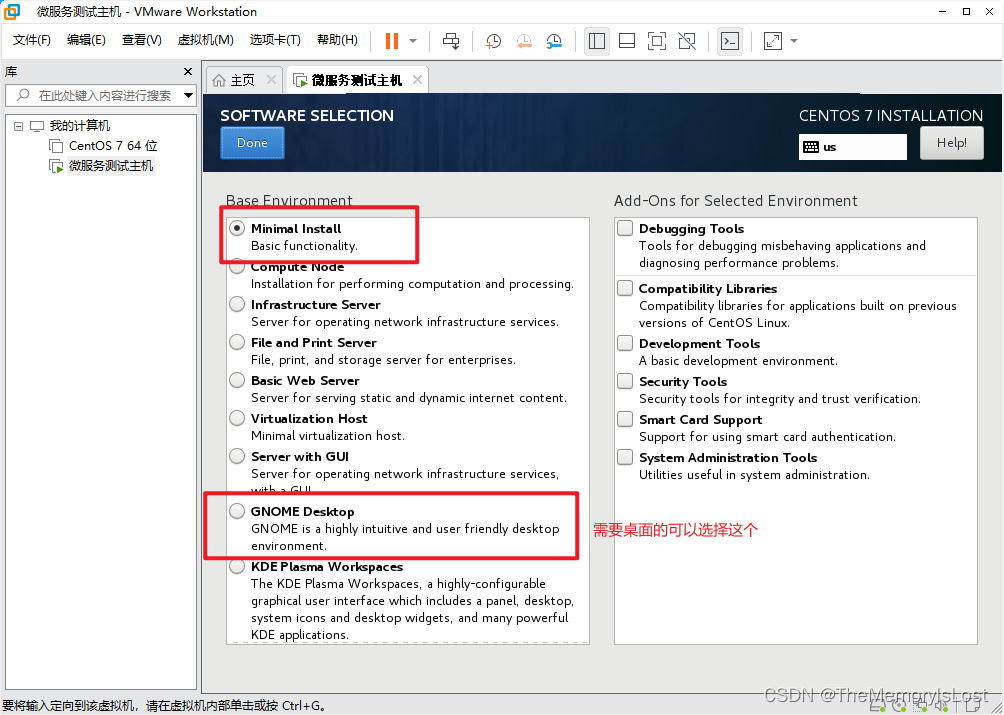Select 微服务测试主机 in the library tree
The height and width of the screenshot is (715, 1004).
tap(111, 166)
